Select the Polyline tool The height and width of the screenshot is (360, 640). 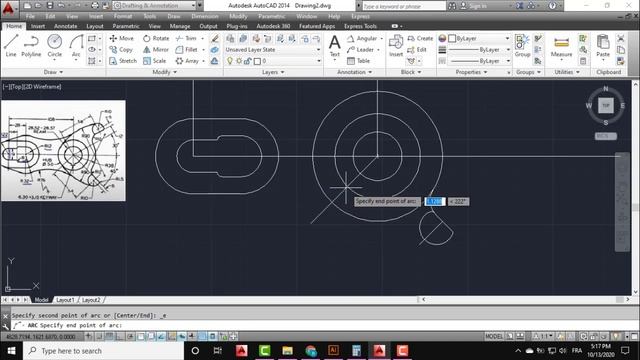(x=31, y=46)
